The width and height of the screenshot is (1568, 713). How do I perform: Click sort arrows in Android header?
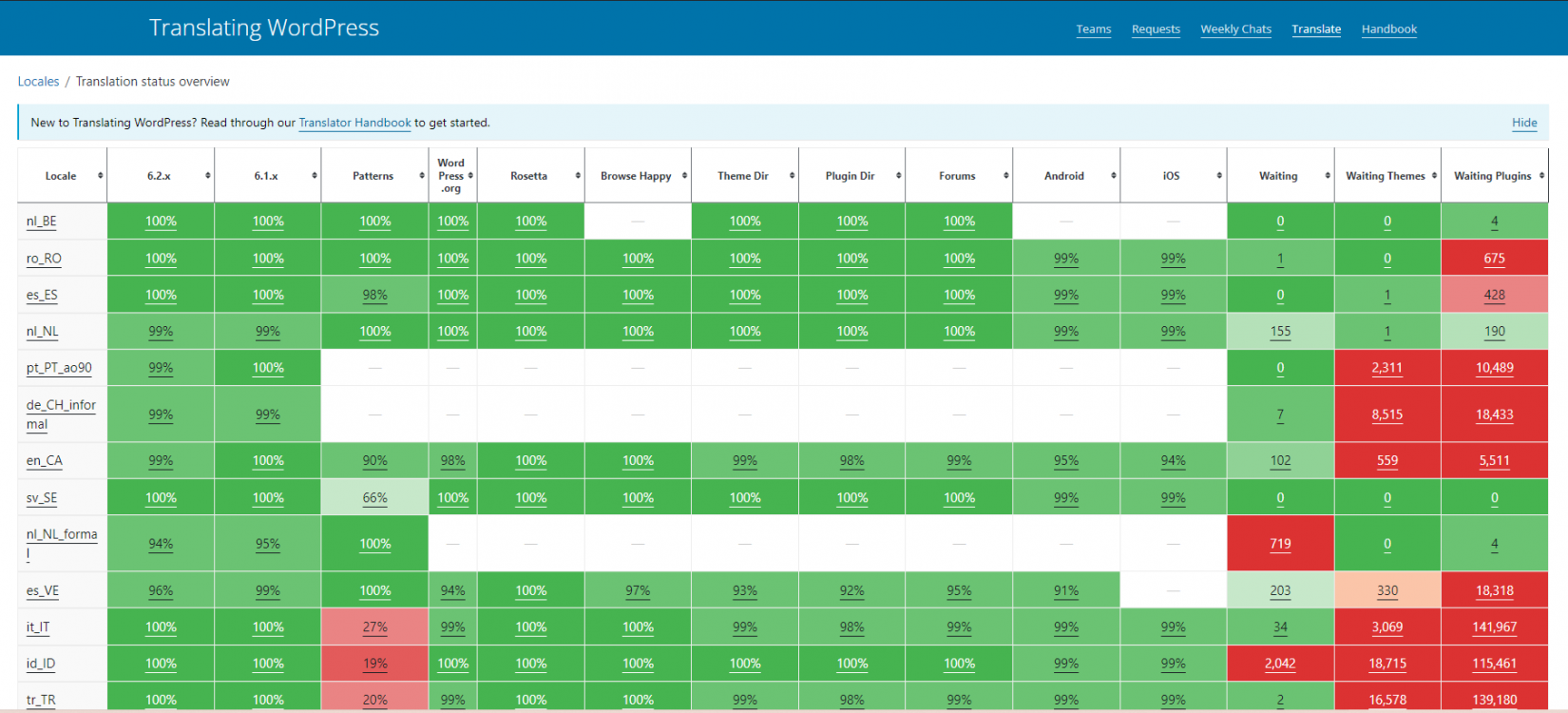[x=1113, y=176]
